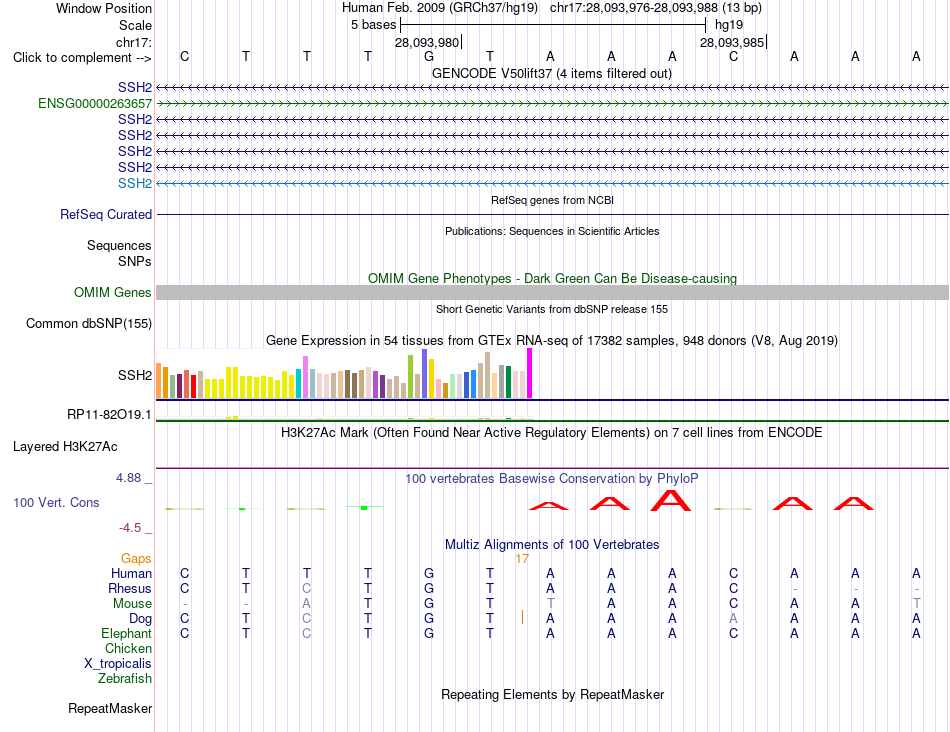Click the 'Chicken' species label
Screen dimensions: 950x732
click(128, 648)
